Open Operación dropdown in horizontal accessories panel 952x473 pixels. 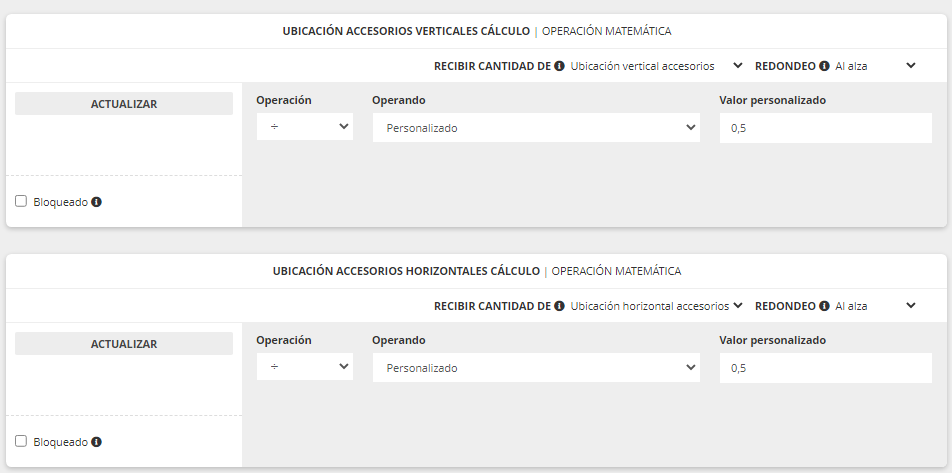(x=305, y=367)
